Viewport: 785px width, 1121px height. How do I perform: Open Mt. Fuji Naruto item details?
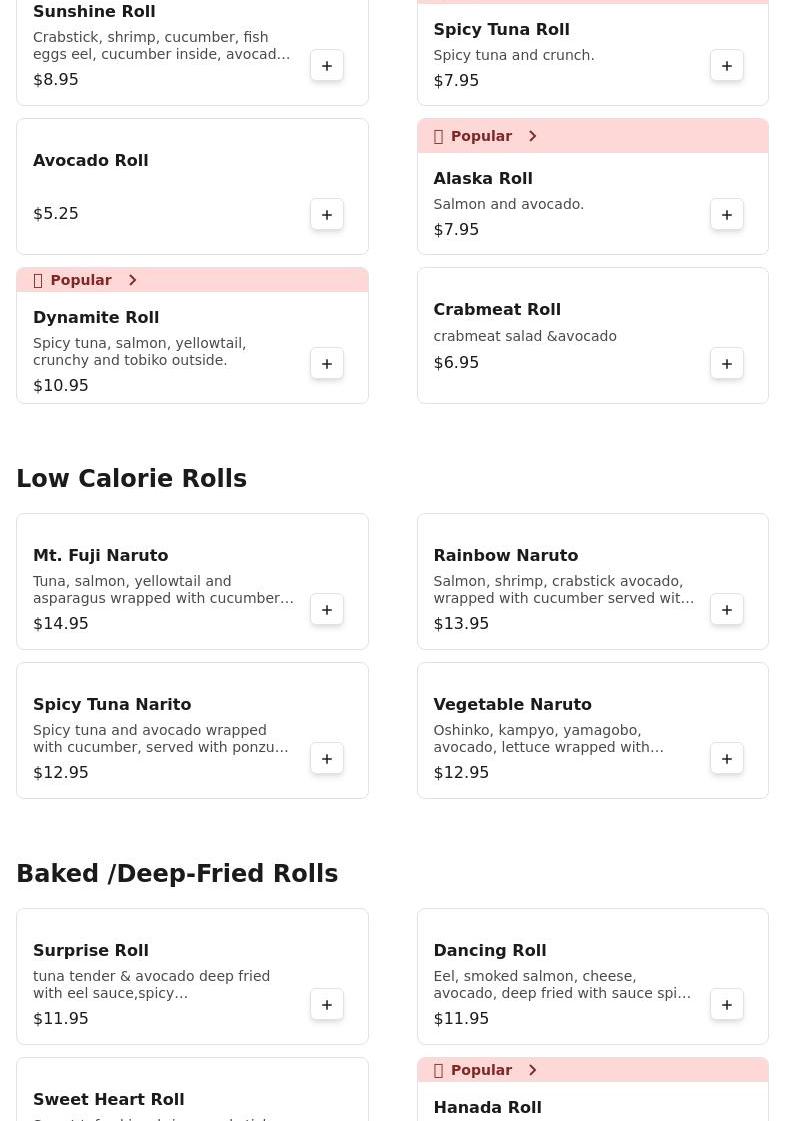click(x=100, y=556)
